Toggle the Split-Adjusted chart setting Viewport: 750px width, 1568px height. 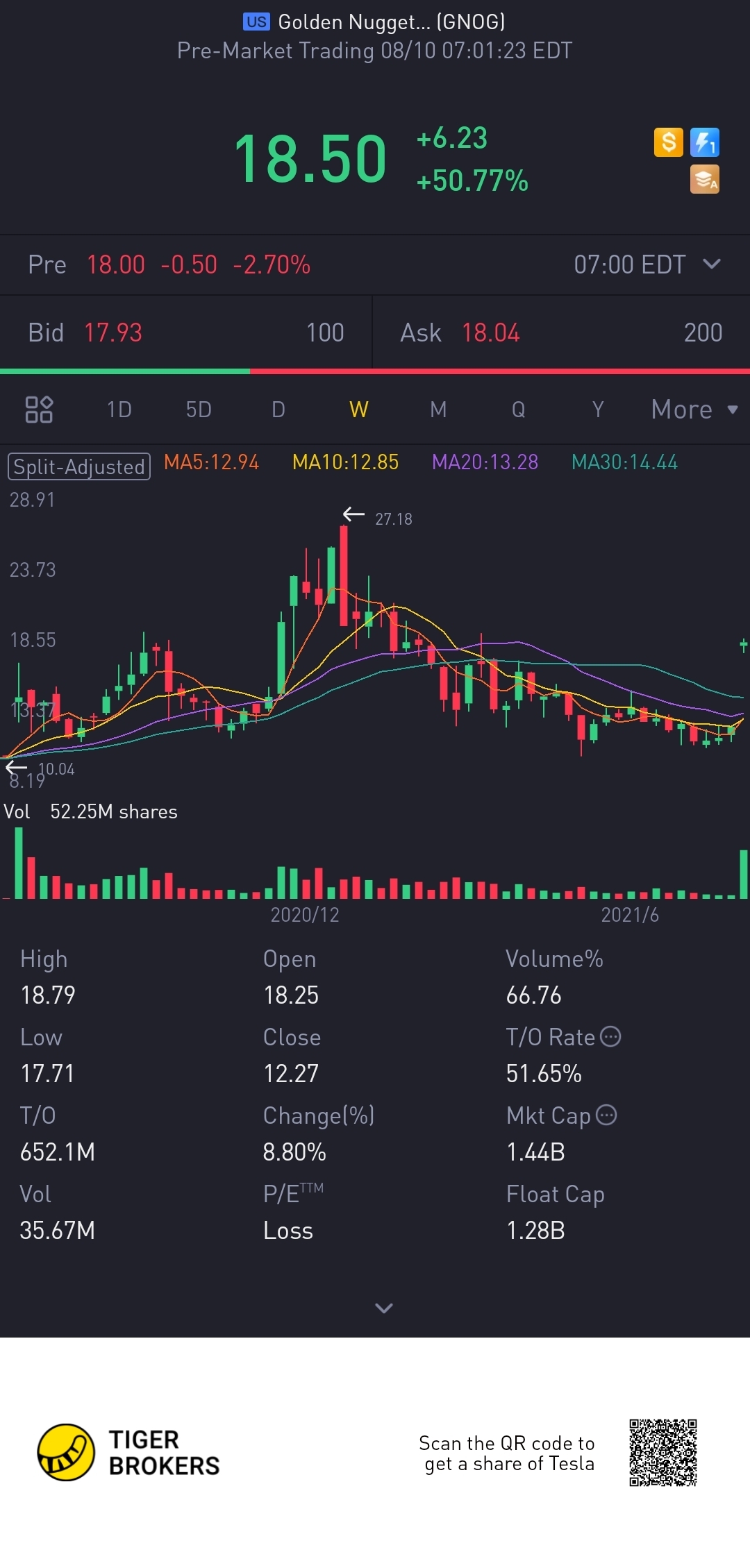coord(79,466)
